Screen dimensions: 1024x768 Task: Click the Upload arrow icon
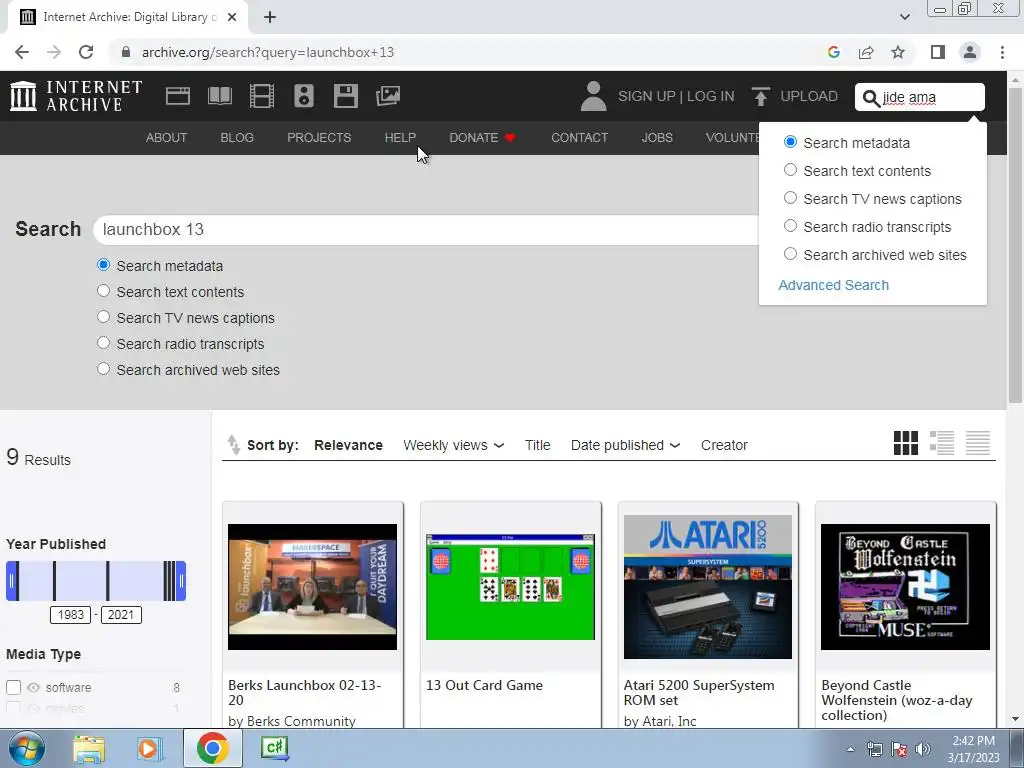[x=760, y=96]
